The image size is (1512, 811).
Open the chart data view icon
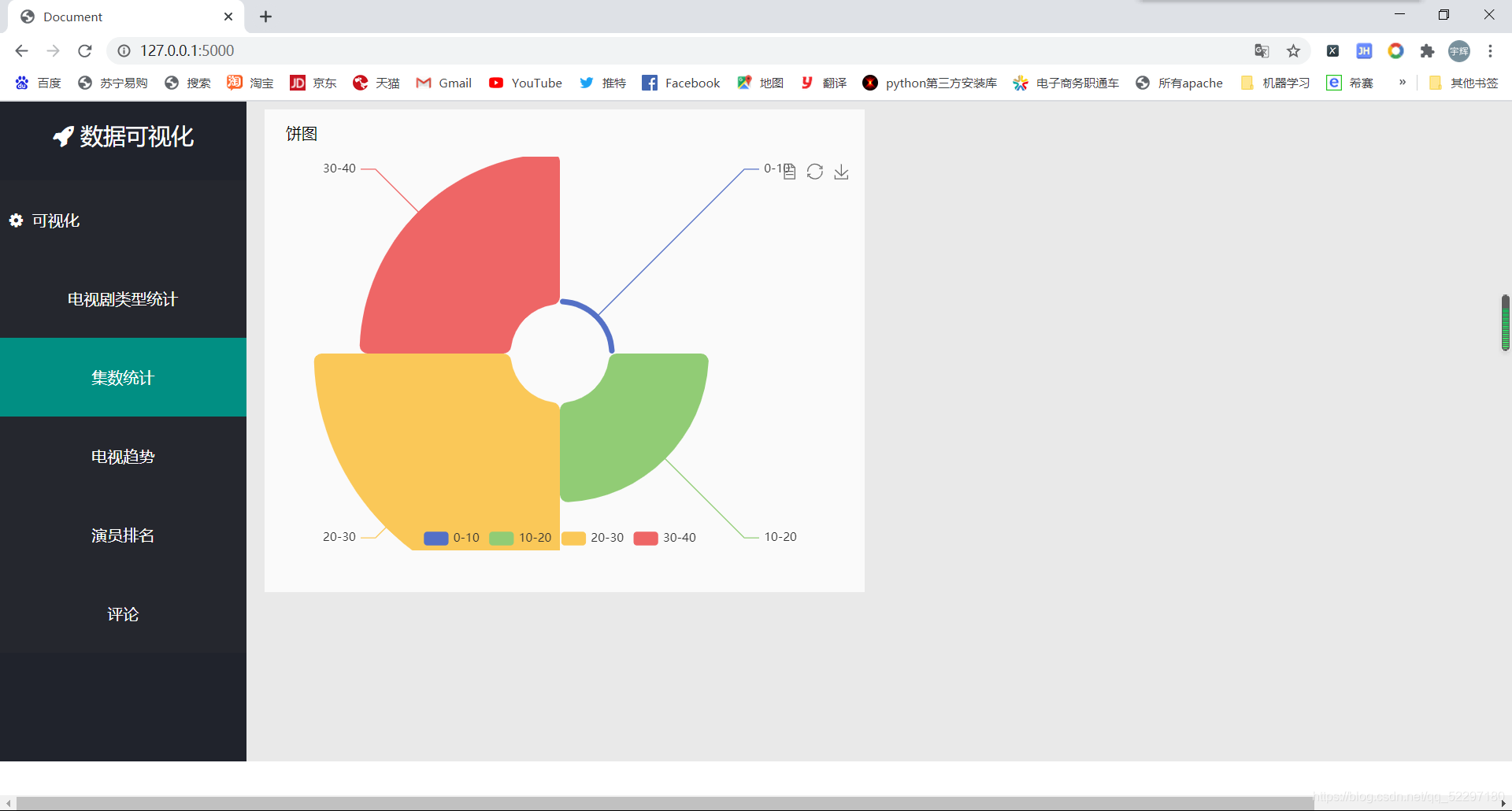789,172
